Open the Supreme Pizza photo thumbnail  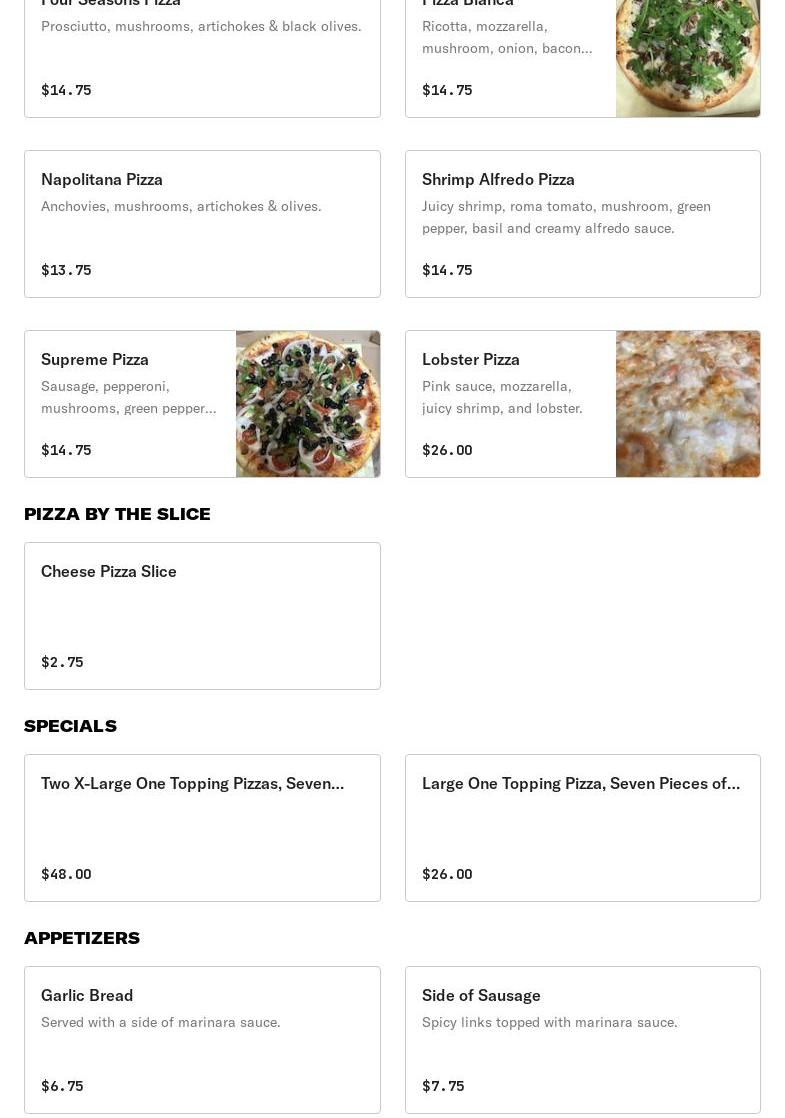(x=308, y=404)
